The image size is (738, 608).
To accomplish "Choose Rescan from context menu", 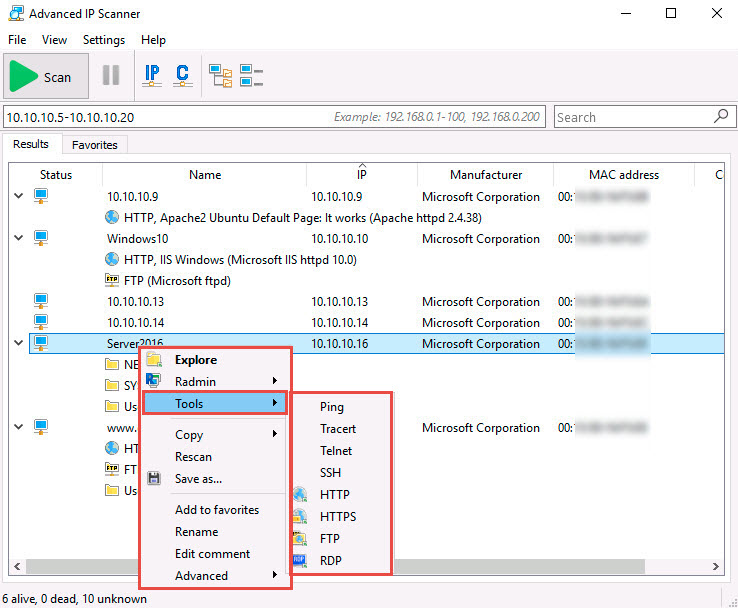I will click(x=214, y=456).
